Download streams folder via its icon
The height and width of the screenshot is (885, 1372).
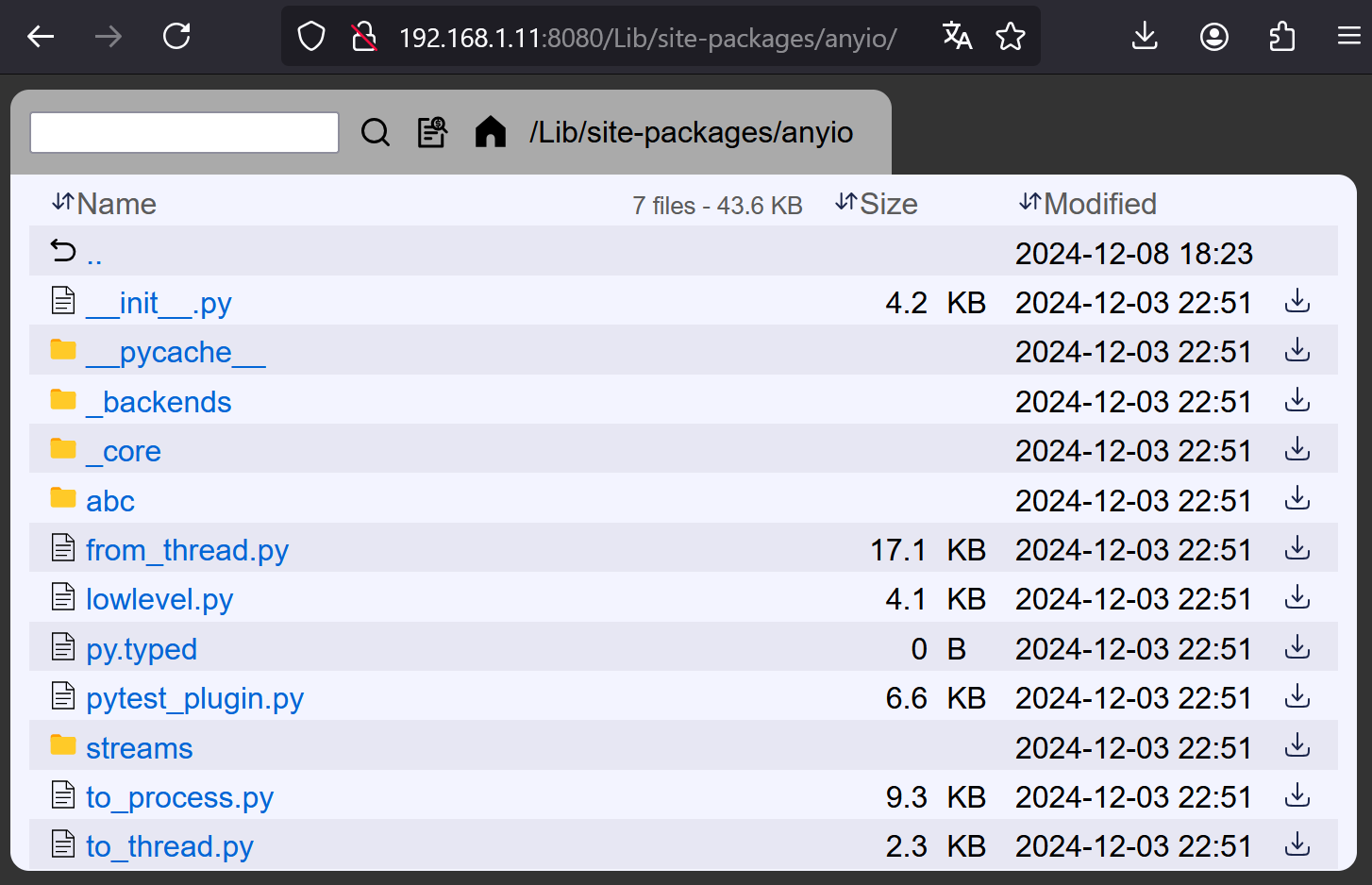coord(1297,747)
